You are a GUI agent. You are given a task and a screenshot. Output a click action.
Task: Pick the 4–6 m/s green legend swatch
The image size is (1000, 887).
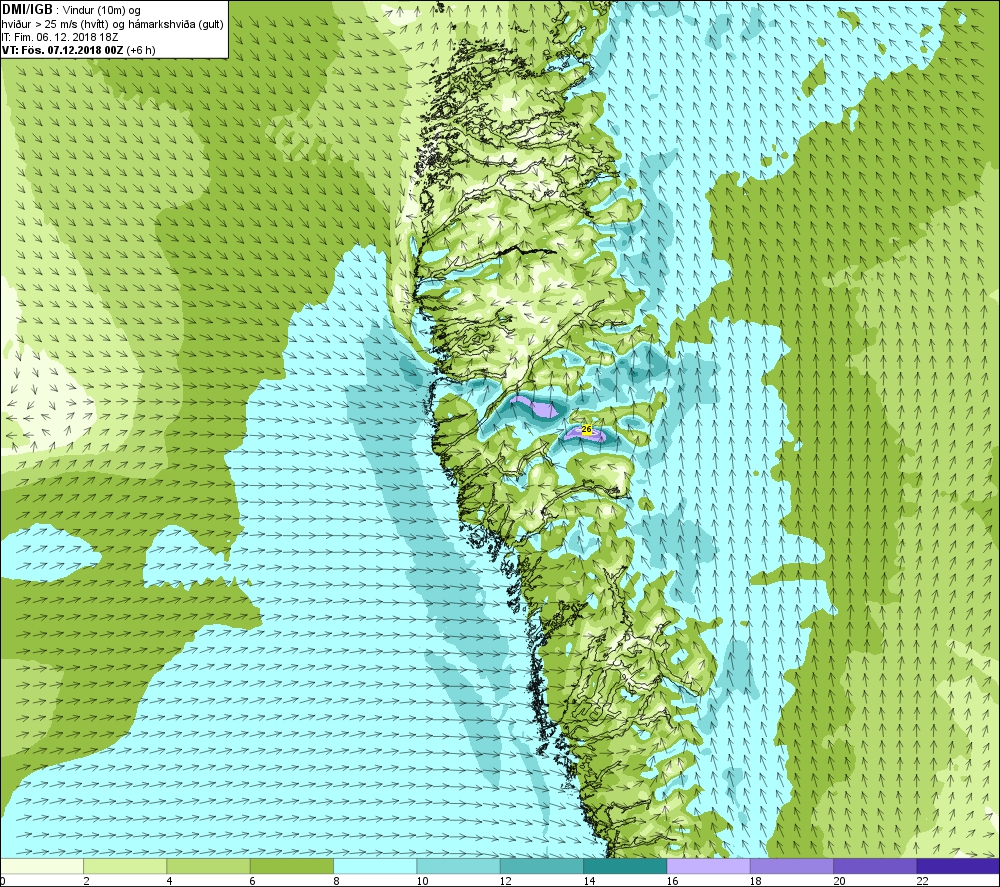click(x=209, y=866)
